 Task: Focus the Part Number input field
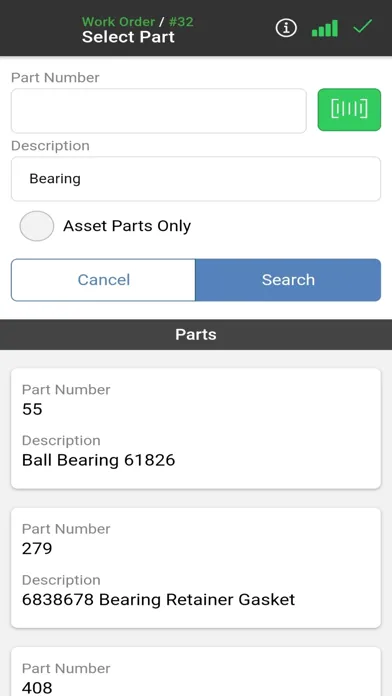click(158, 111)
